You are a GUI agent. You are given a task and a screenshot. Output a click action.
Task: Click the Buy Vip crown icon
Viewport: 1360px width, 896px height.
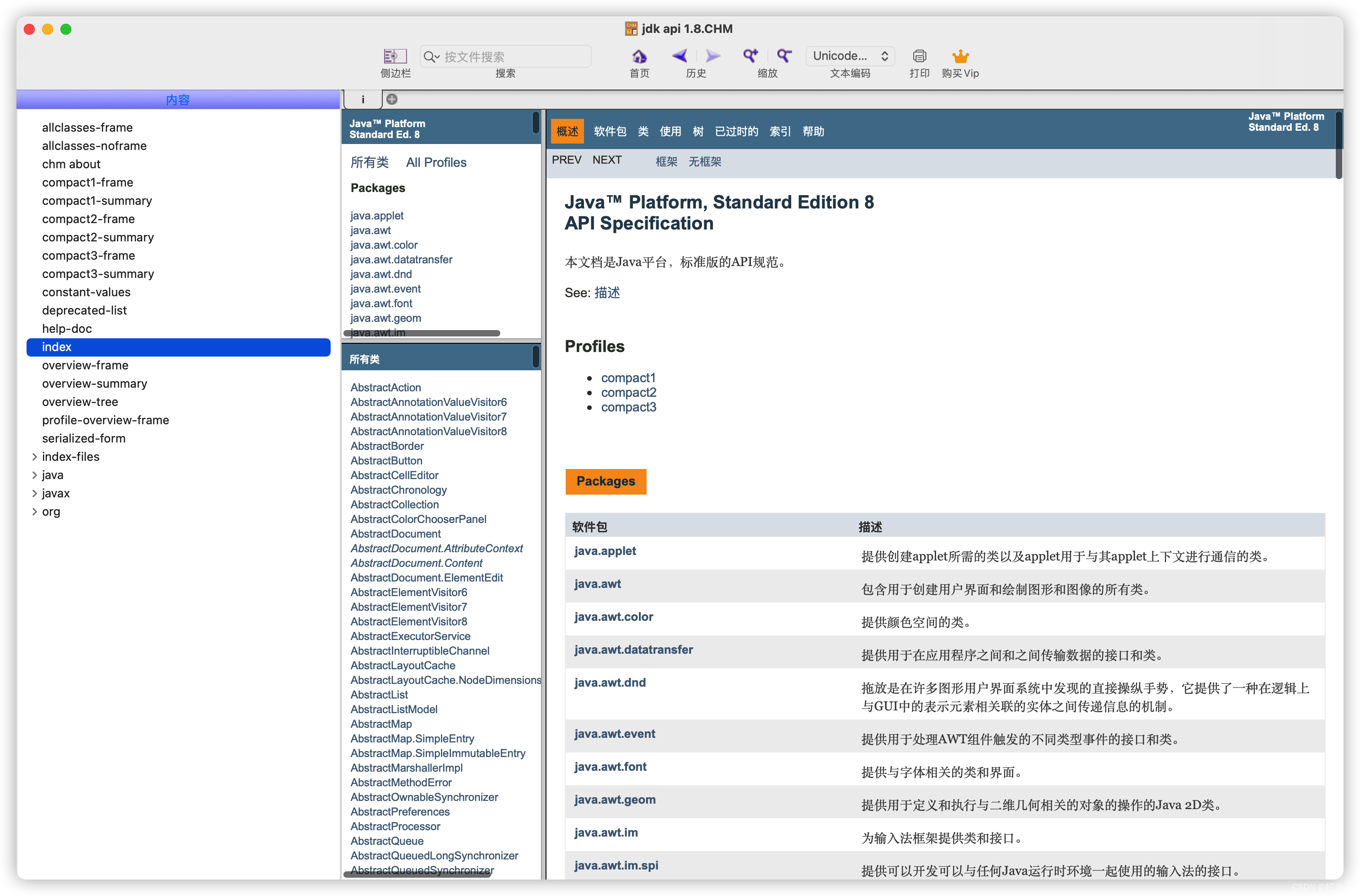pyautogui.click(x=960, y=56)
